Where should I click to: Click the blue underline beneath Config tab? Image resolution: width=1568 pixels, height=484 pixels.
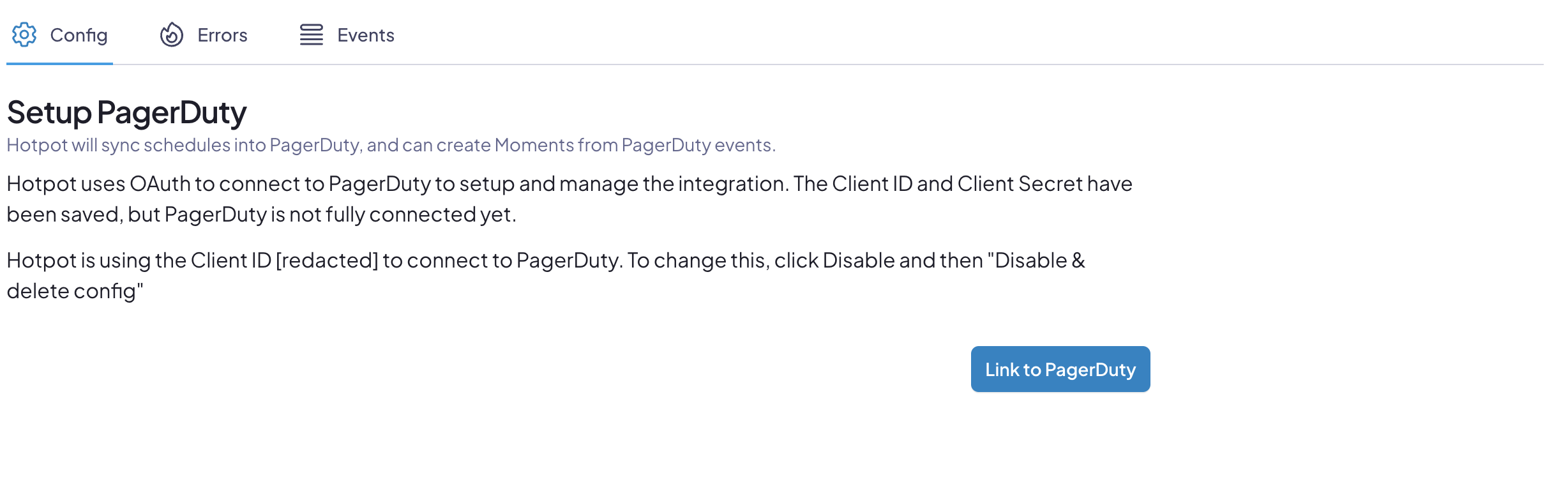point(59,63)
